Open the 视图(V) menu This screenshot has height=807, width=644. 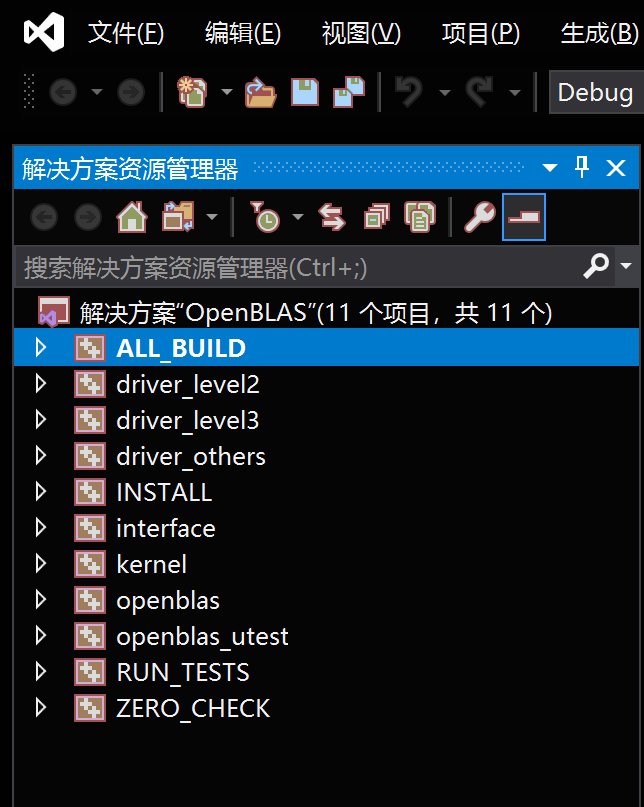[361, 34]
